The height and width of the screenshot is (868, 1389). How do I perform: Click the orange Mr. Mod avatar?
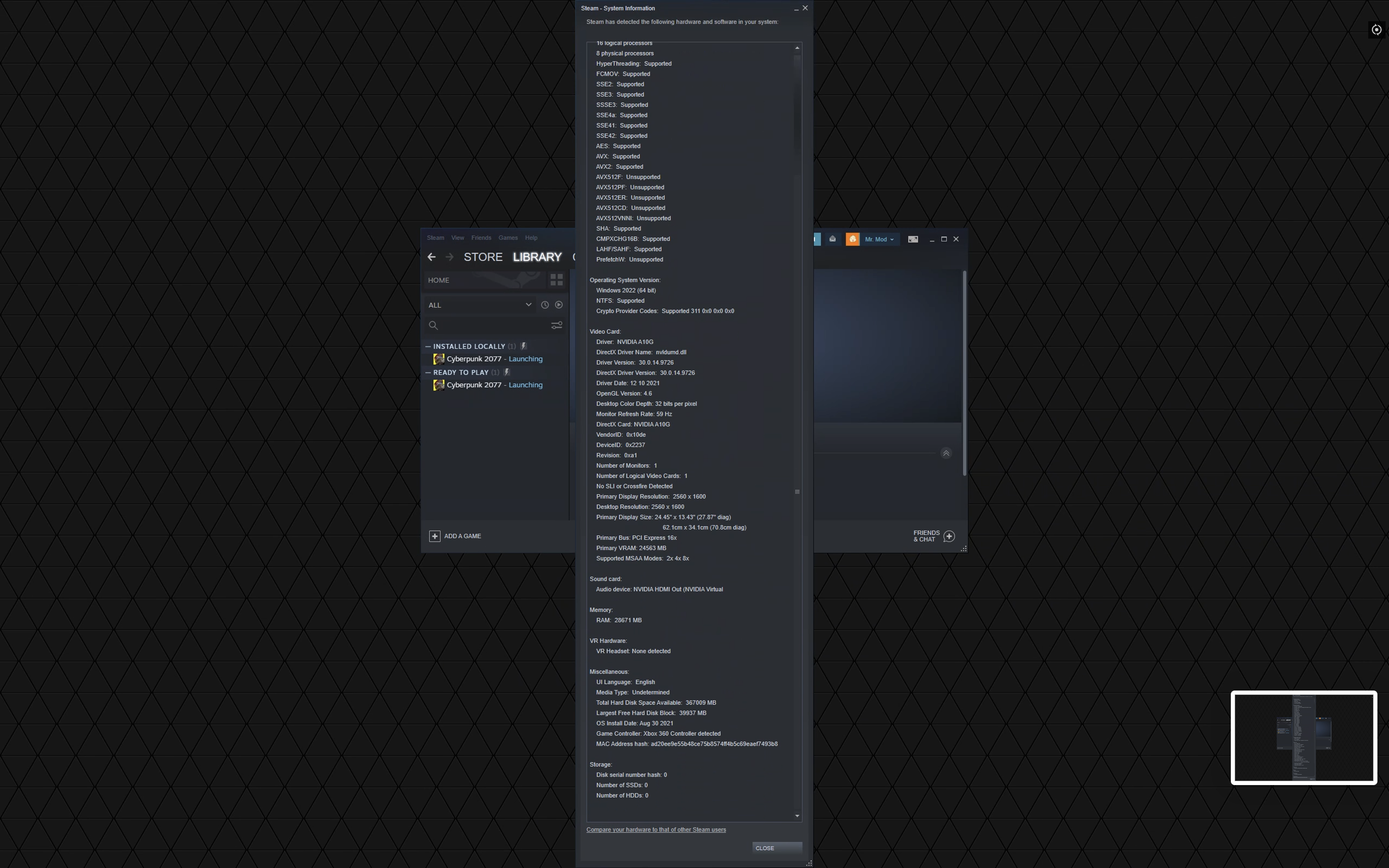[x=853, y=239]
